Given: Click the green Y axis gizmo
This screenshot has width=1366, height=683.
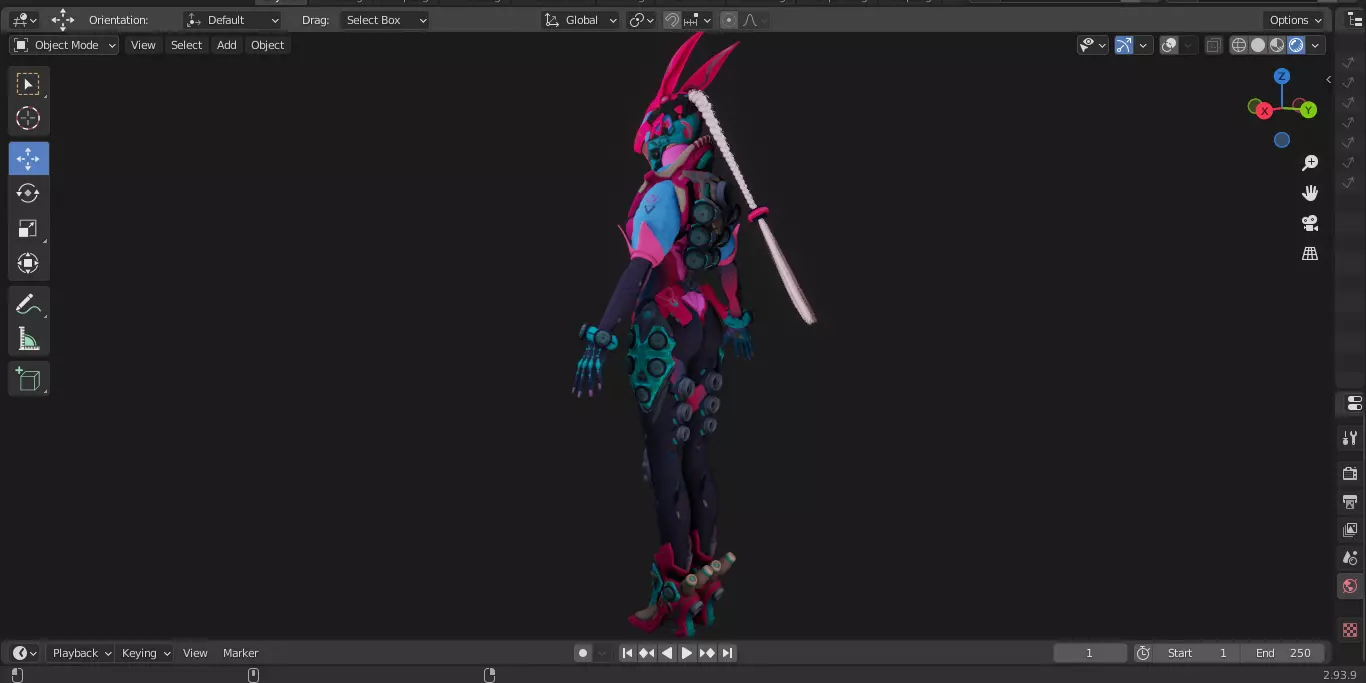Looking at the screenshot, I should (x=1308, y=110).
